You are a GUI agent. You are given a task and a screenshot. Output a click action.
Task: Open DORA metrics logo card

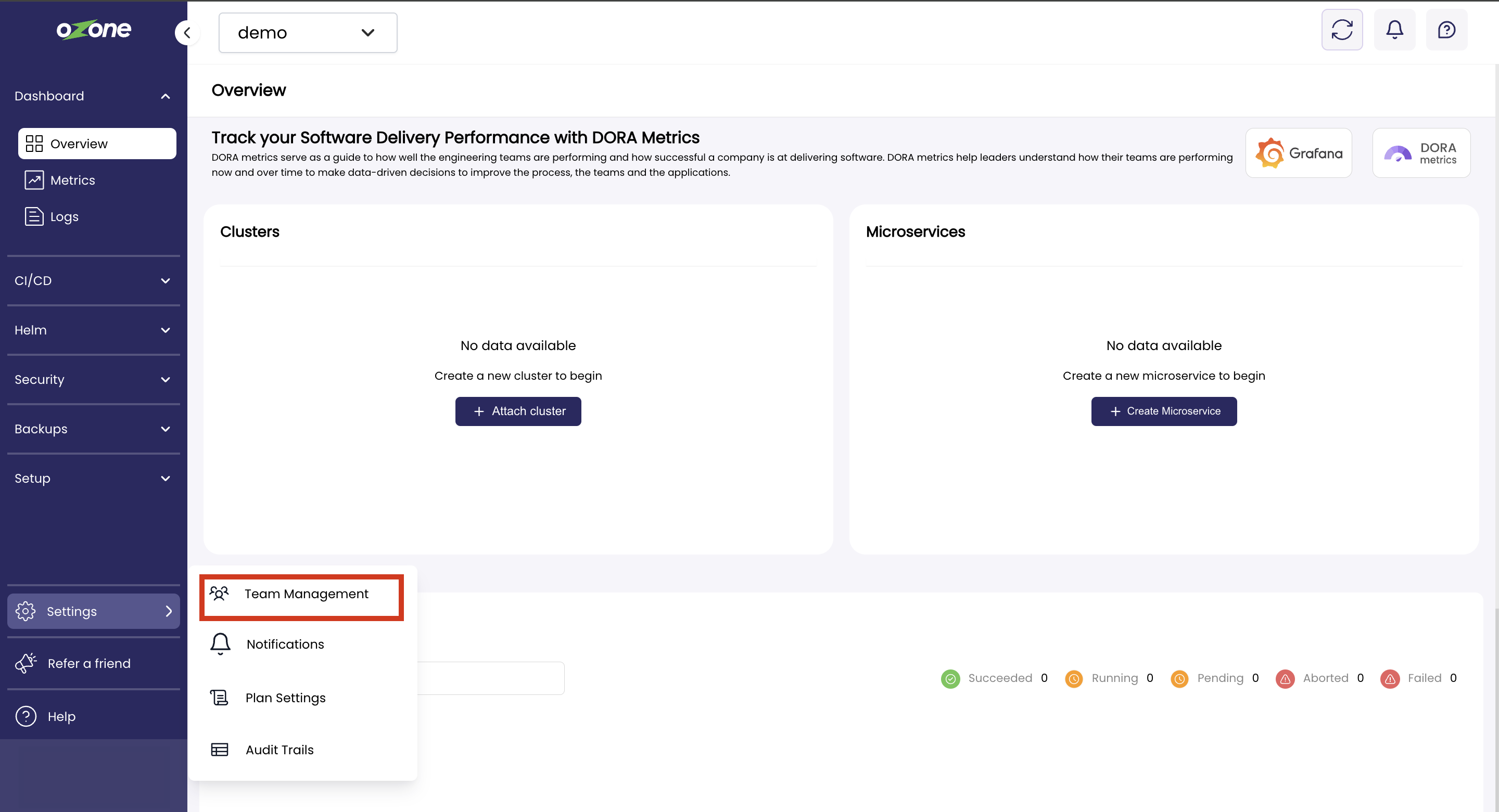click(x=1421, y=153)
